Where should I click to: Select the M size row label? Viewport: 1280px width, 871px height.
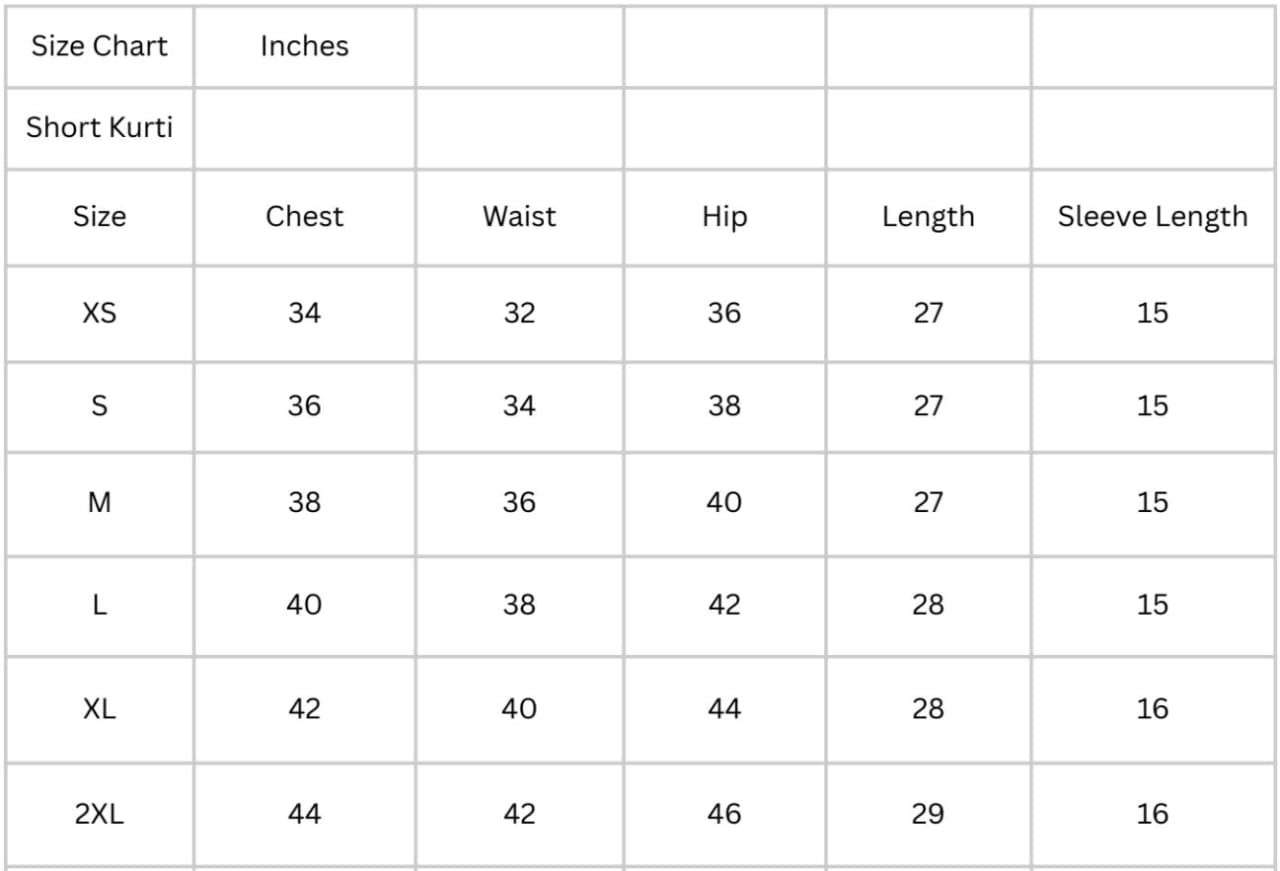(99, 502)
